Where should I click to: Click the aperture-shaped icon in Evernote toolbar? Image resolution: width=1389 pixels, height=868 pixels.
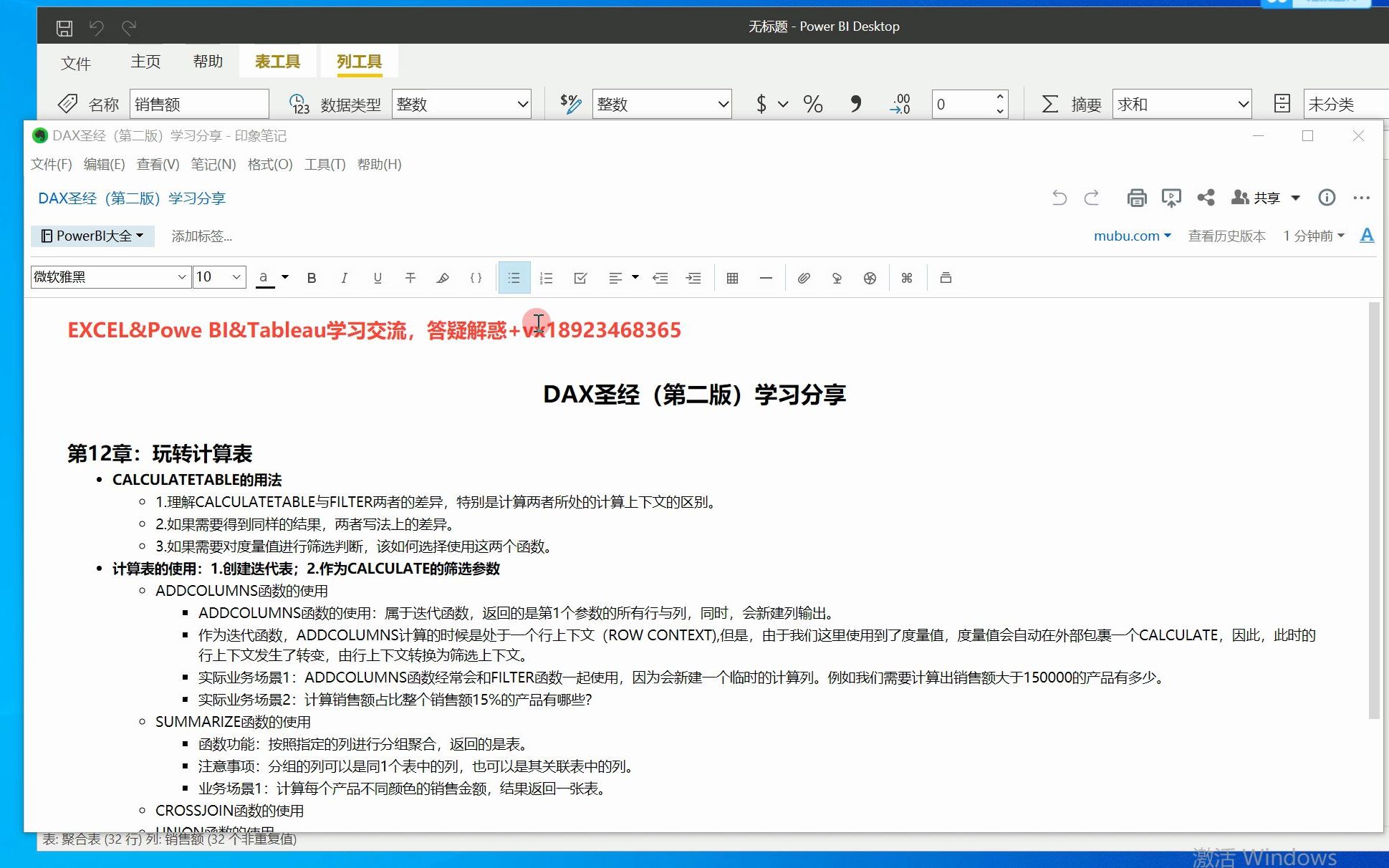(870, 278)
